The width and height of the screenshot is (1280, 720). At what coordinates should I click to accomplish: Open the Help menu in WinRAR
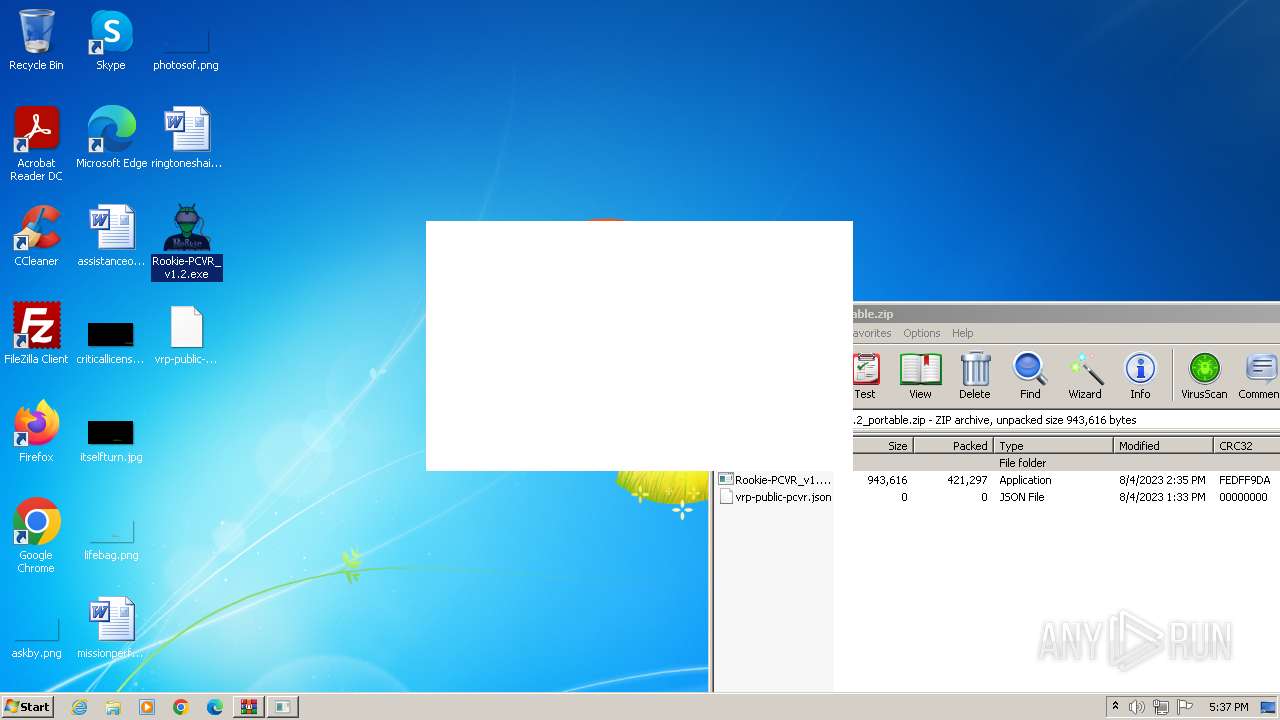point(962,333)
